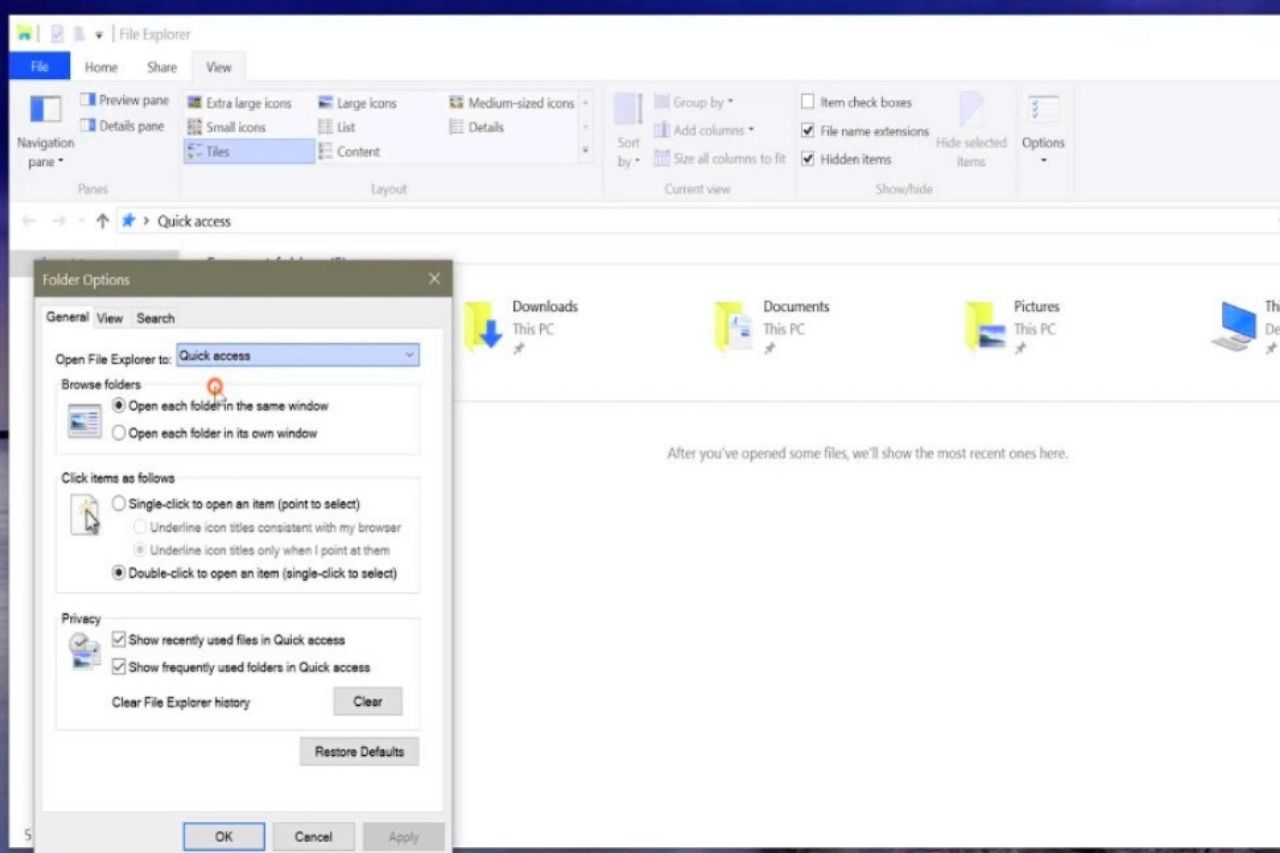Select Single-click to open an item
The height and width of the screenshot is (853, 1280).
(119, 504)
